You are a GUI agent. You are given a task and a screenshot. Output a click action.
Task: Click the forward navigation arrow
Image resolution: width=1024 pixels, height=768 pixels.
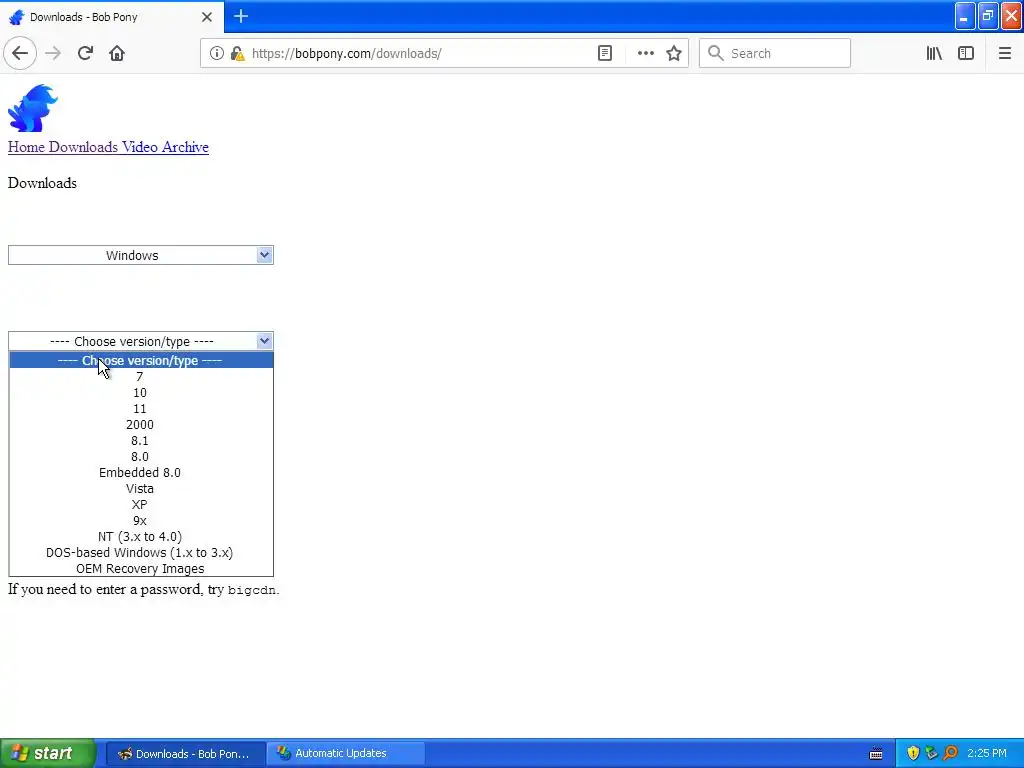coord(53,53)
